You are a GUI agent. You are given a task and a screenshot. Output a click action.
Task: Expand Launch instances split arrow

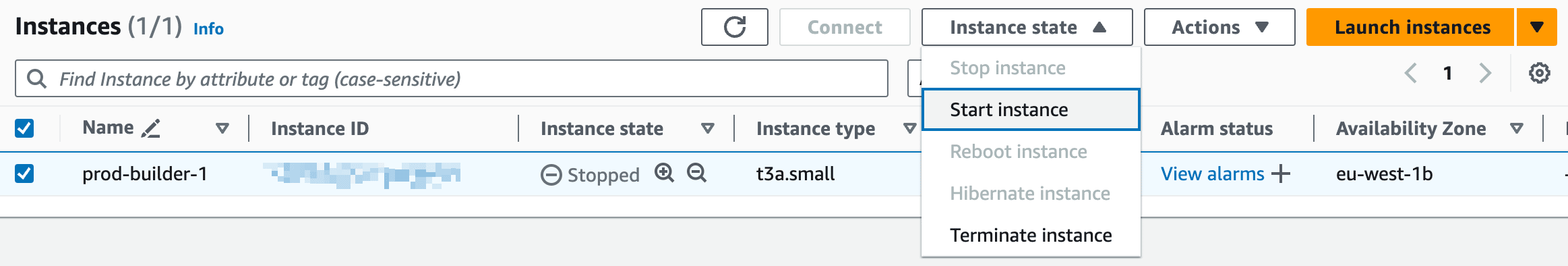(x=1537, y=27)
